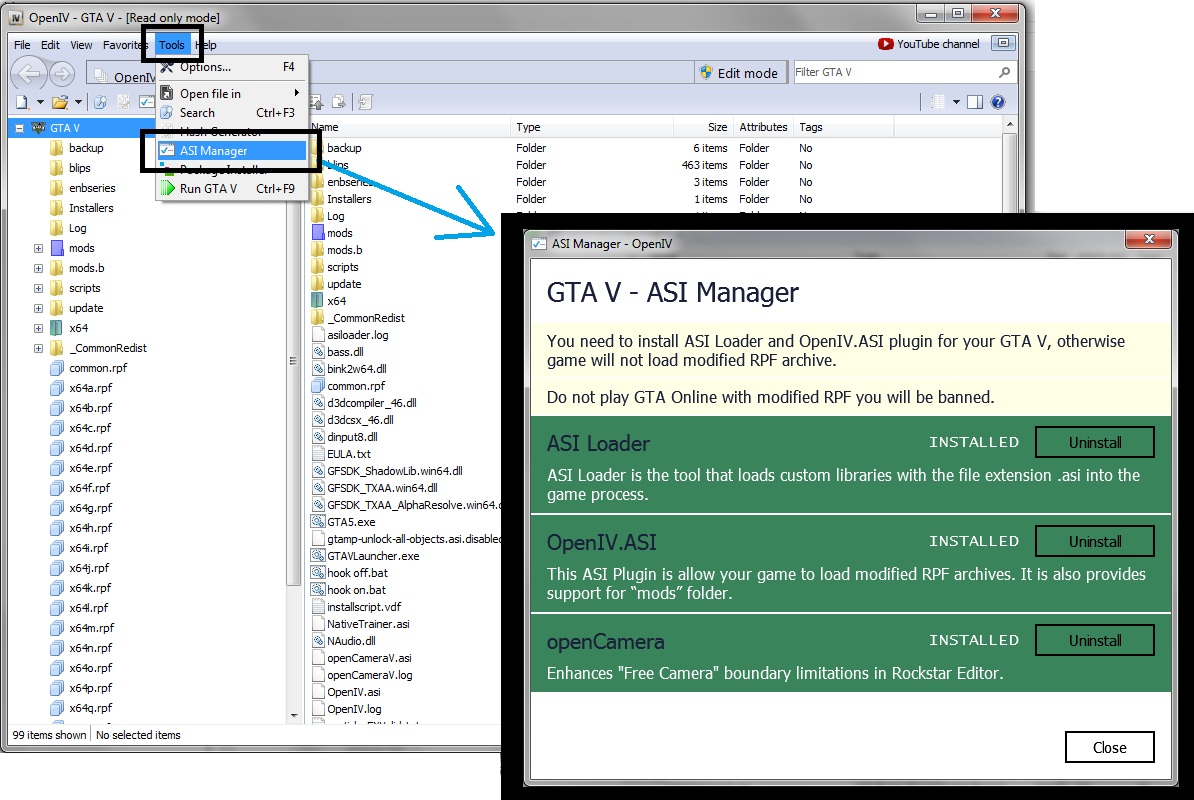This screenshot has width=1194, height=800.
Task: Click the magnifier icon in the Filter box
Action: (x=1004, y=72)
